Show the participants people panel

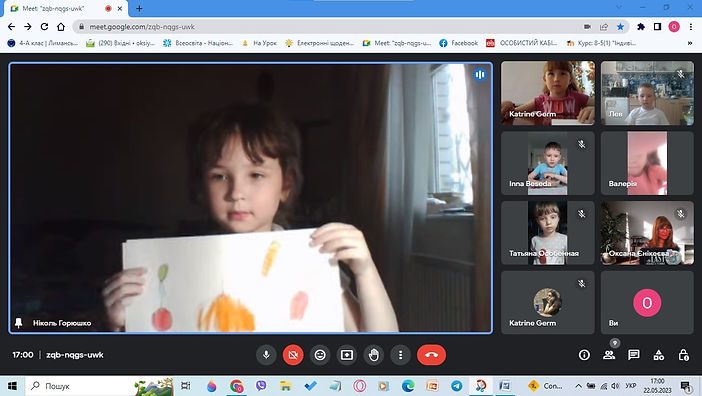coord(609,355)
